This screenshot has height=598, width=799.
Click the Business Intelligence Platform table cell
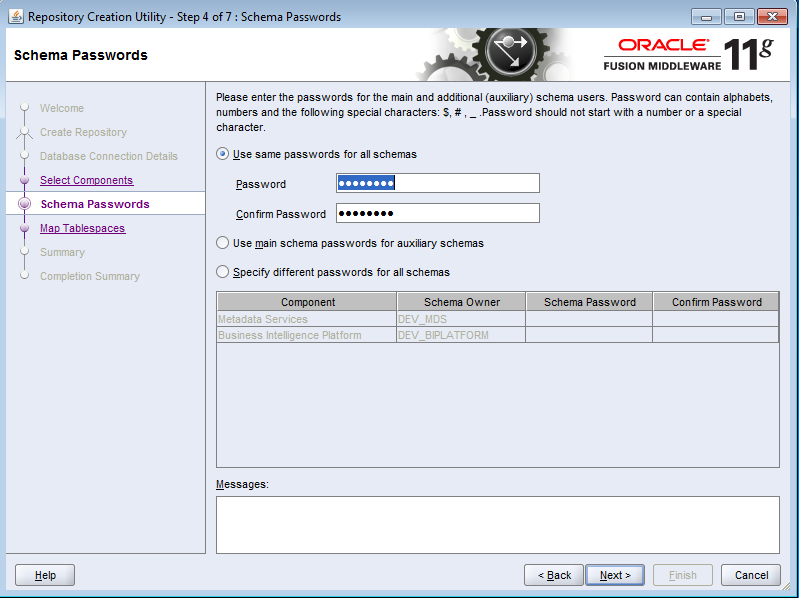click(x=307, y=335)
